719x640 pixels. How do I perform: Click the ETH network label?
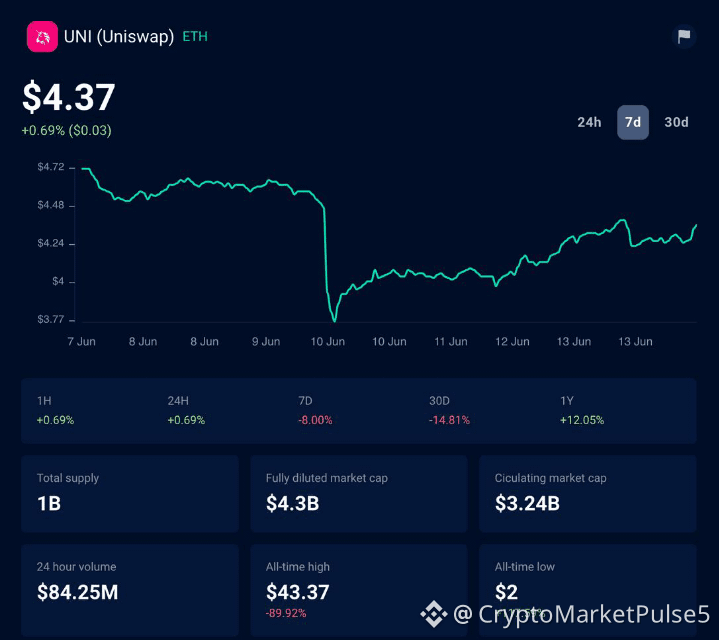pyautogui.click(x=195, y=37)
